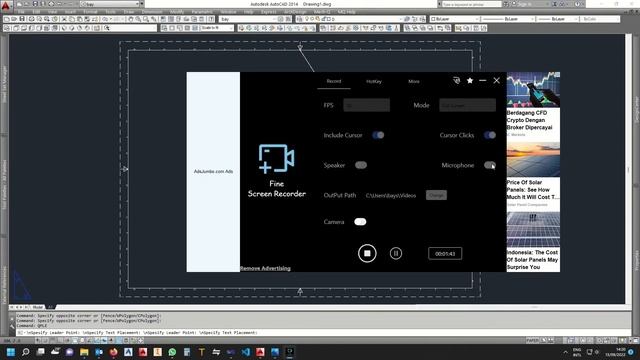Open Visual Studio Code from the taskbar
Viewport: 640px width, 360px height.
coord(245,352)
